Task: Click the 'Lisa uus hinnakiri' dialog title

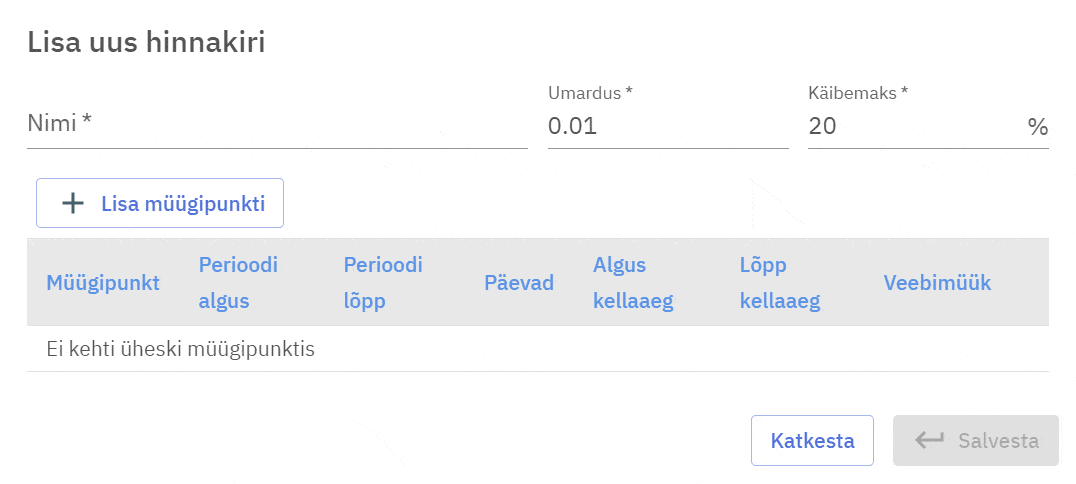Action: coord(146,42)
